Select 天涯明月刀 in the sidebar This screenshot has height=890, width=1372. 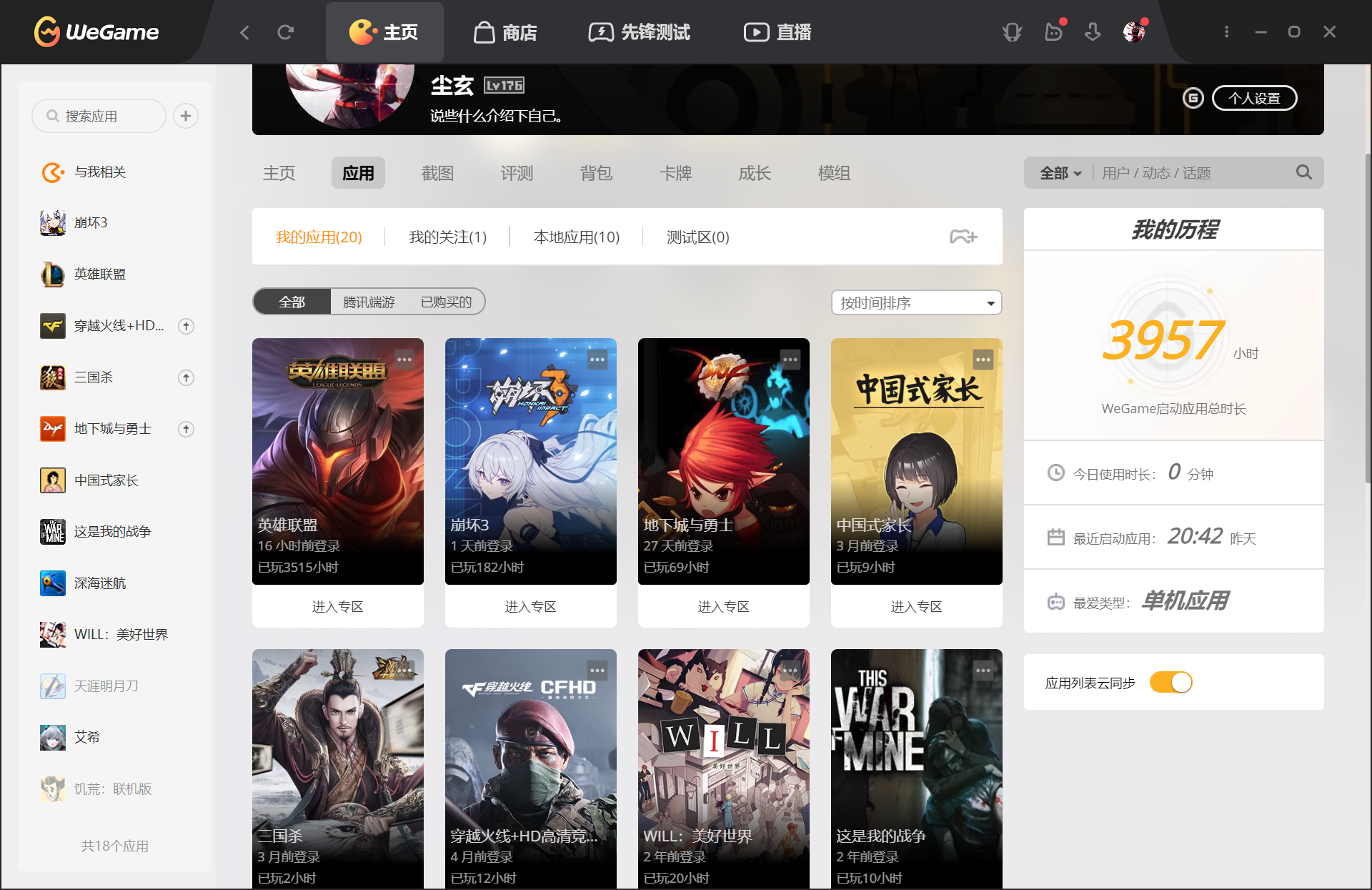point(115,686)
